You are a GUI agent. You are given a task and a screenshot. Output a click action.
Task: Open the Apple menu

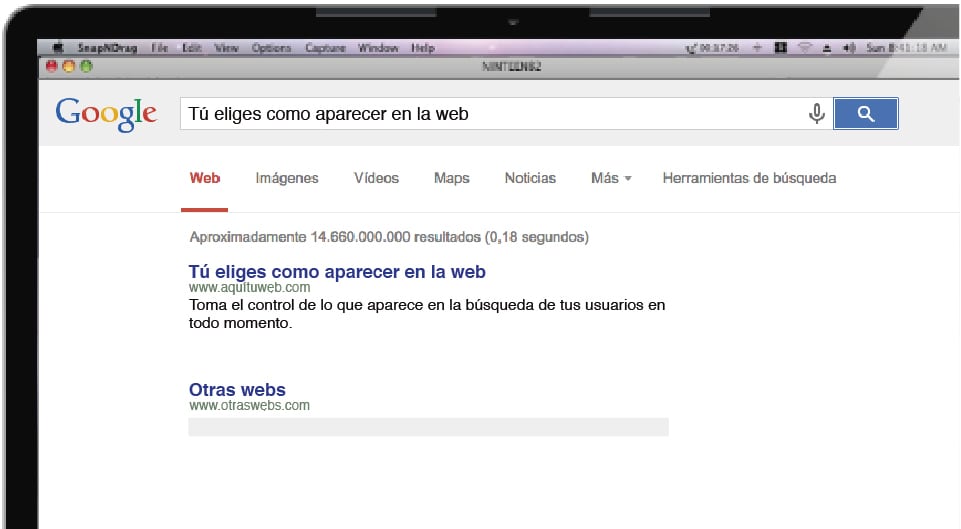coord(58,48)
